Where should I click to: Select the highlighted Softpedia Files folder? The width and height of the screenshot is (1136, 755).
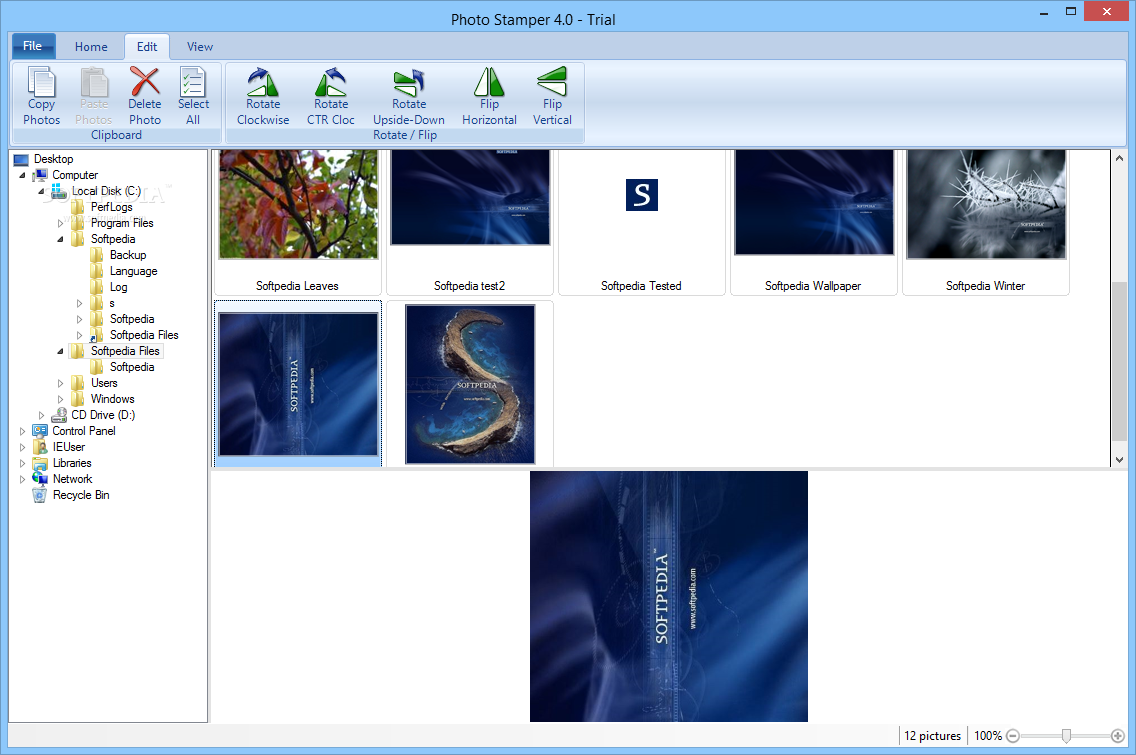click(x=125, y=351)
